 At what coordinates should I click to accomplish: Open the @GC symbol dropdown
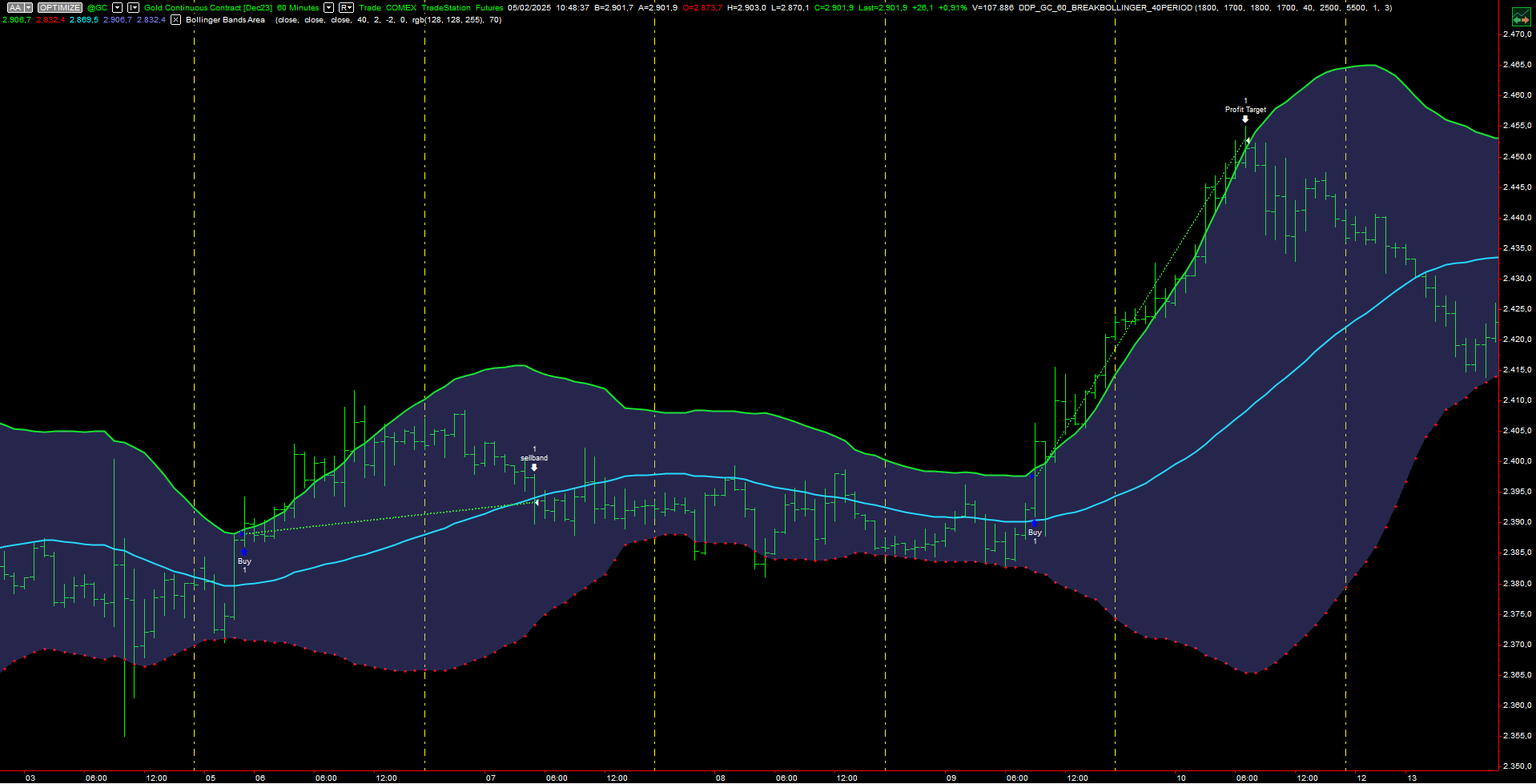point(117,6)
